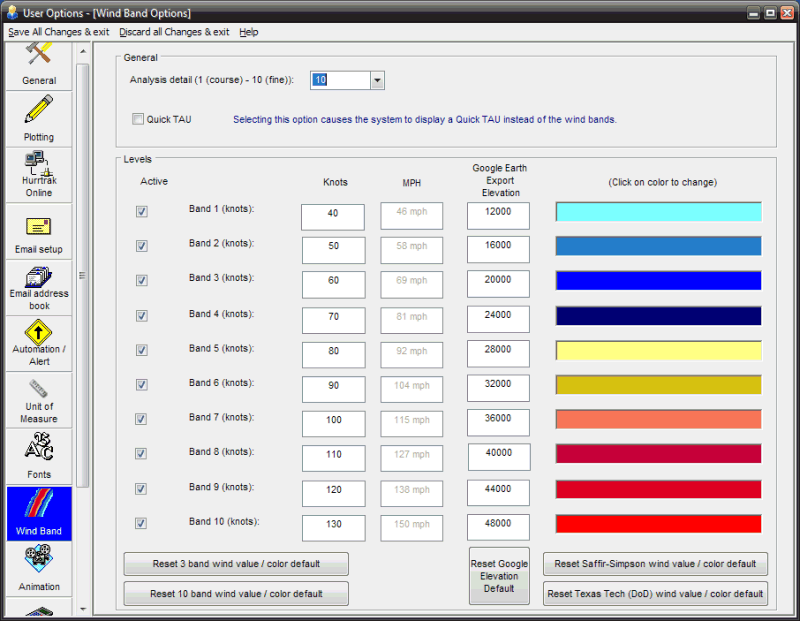The image size is (800, 621).
Task: Change the Band 5 yellow color swatch
Action: (658, 350)
